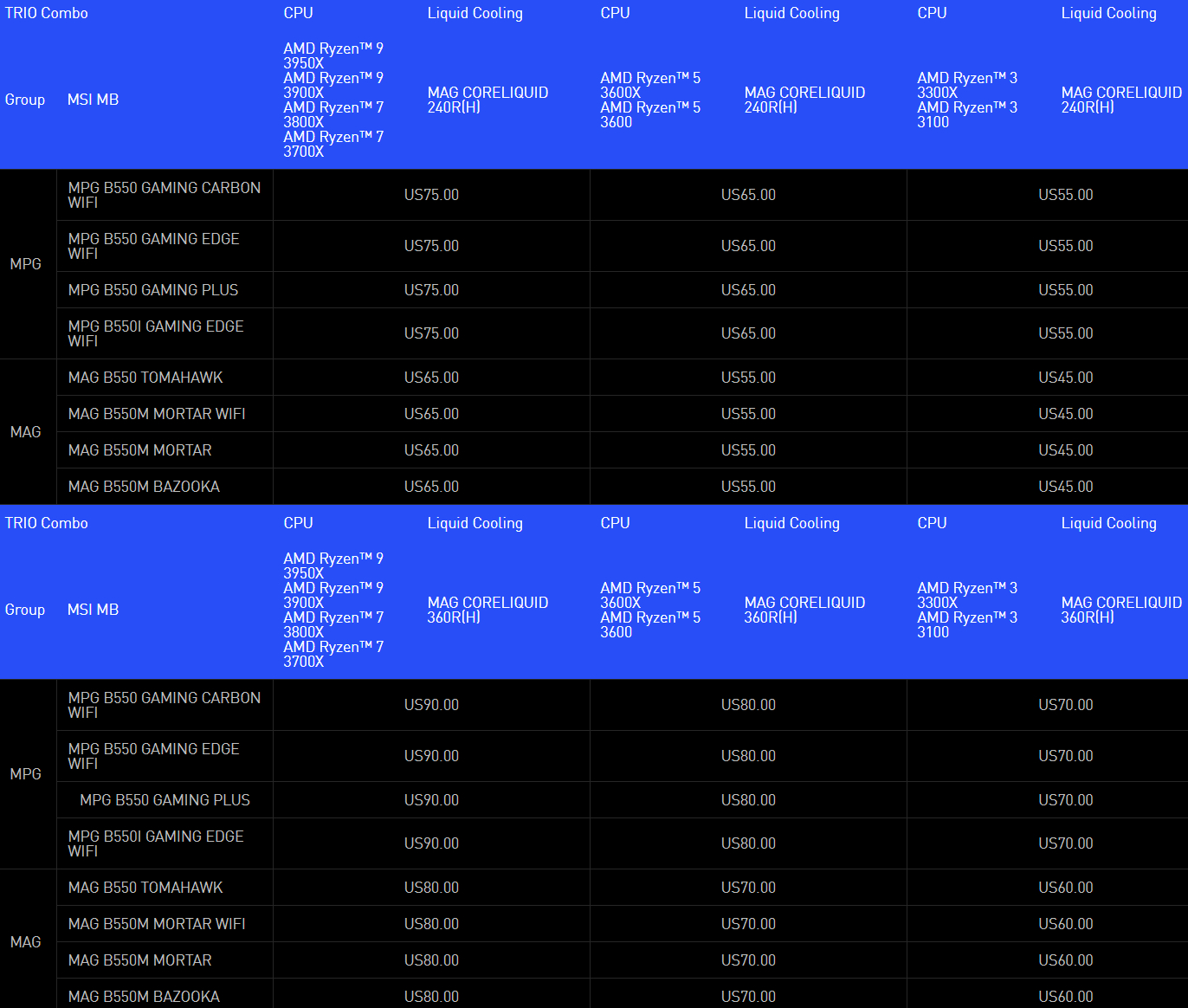The width and height of the screenshot is (1188, 1008).
Task: Select the US90.00 price for MPG B550 GAMING PLUS
Action: (x=431, y=800)
